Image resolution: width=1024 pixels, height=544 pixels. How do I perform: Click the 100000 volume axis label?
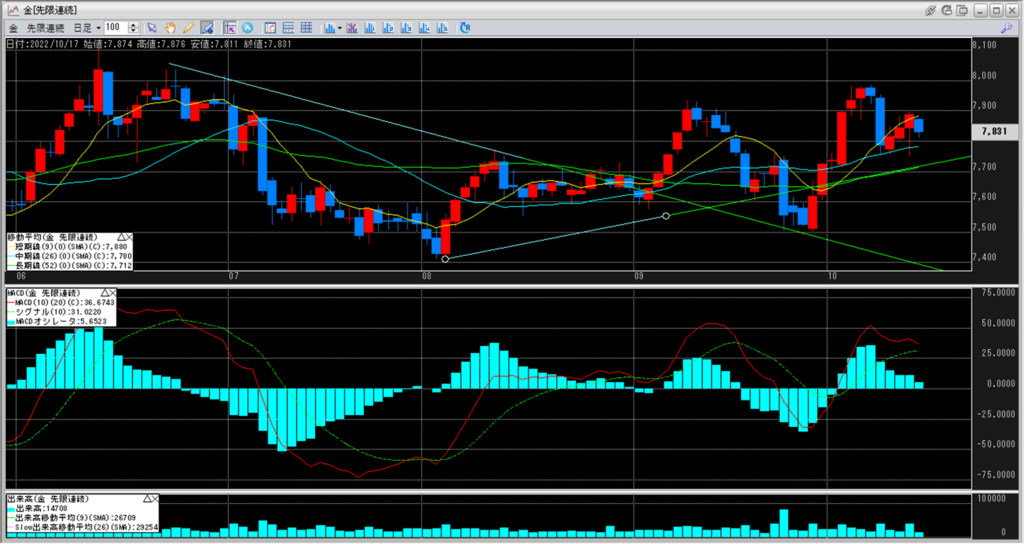(991, 498)
